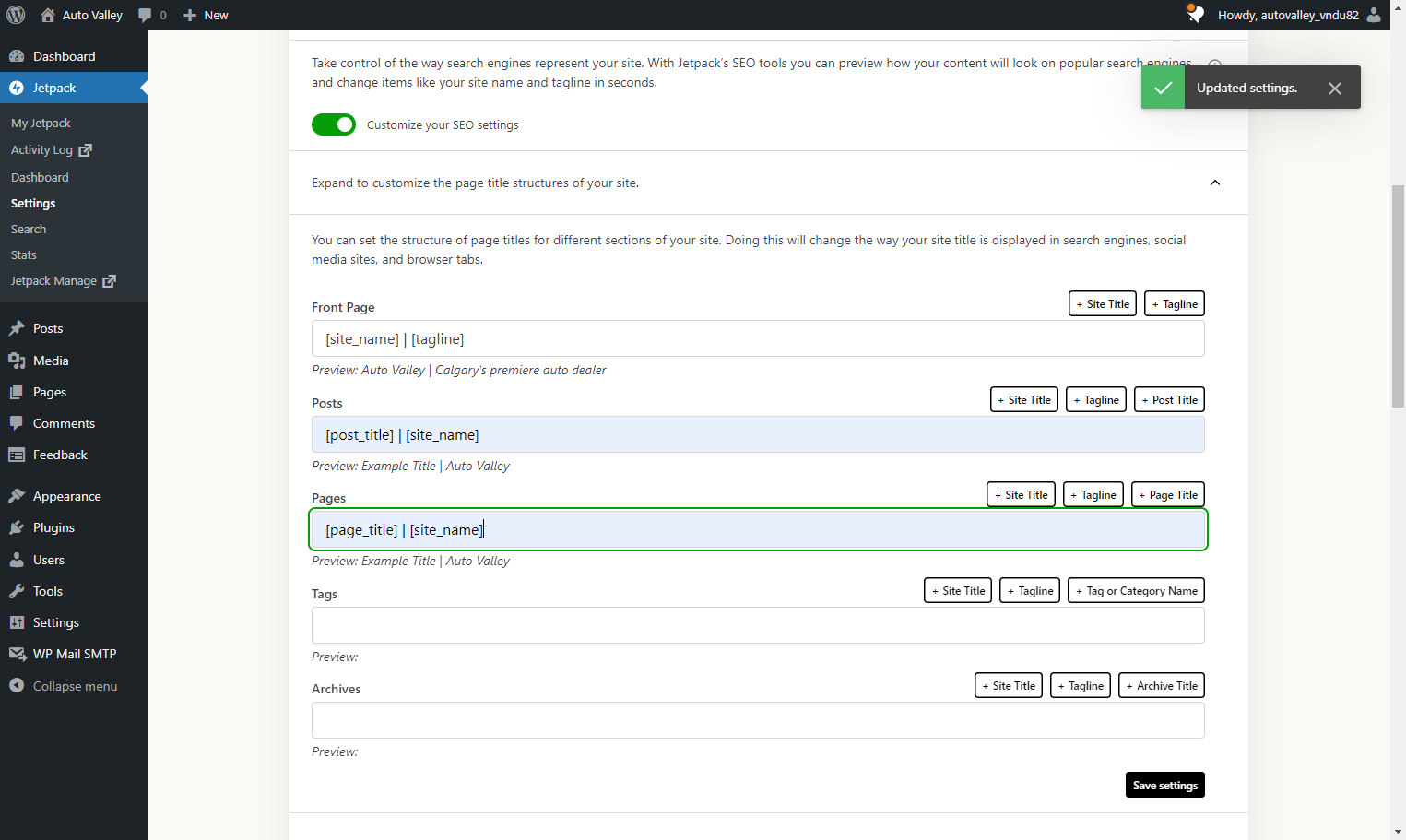Screen dimensions: 1406x840
Task: Go to Jetpack Stats submenu item
Action: [24, 254]
